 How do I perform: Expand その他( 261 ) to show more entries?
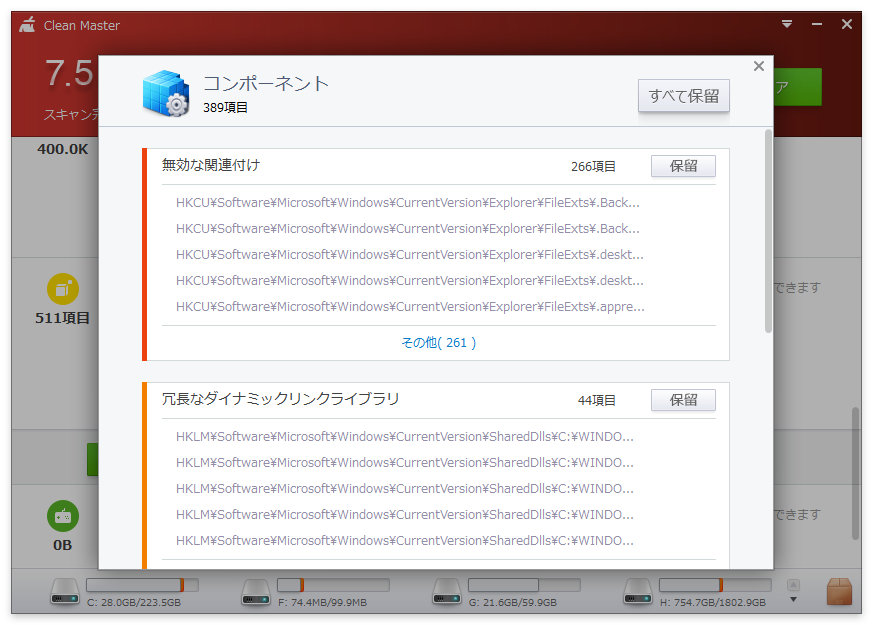[x=439, y=341]
